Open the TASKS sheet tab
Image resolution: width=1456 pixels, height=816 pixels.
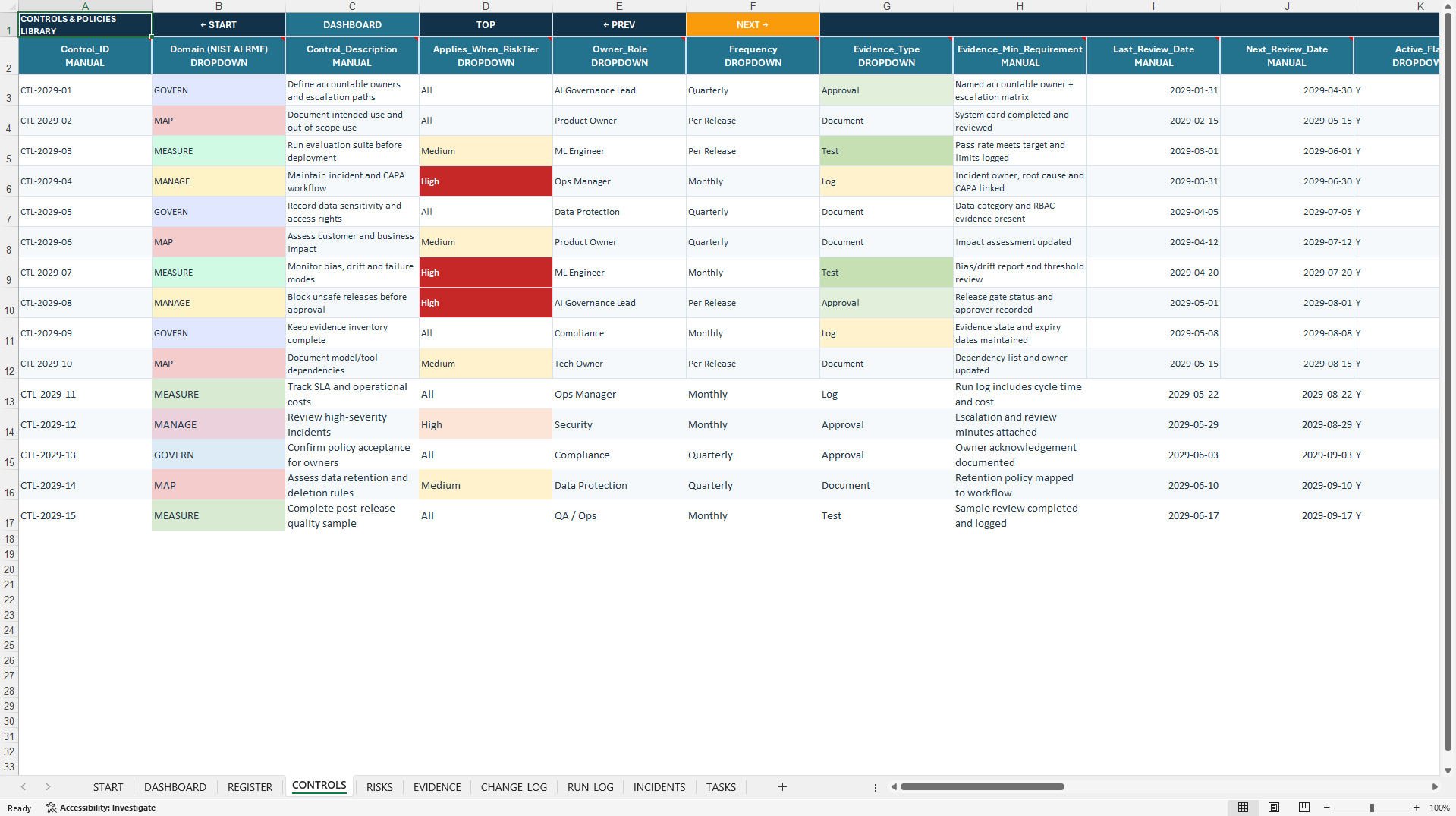[x=721, y=787]
